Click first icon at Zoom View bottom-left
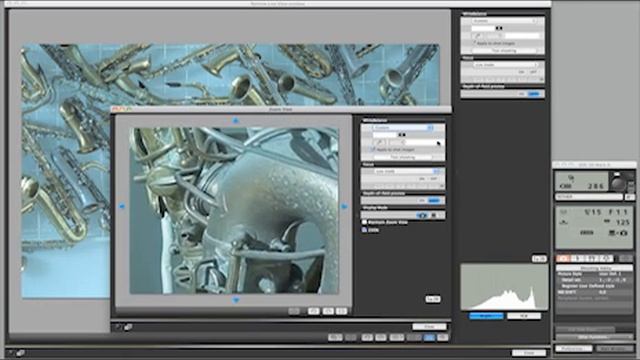The height and width of the screenshot is (360, 640). pyautogui.click(x=118, y=327)
